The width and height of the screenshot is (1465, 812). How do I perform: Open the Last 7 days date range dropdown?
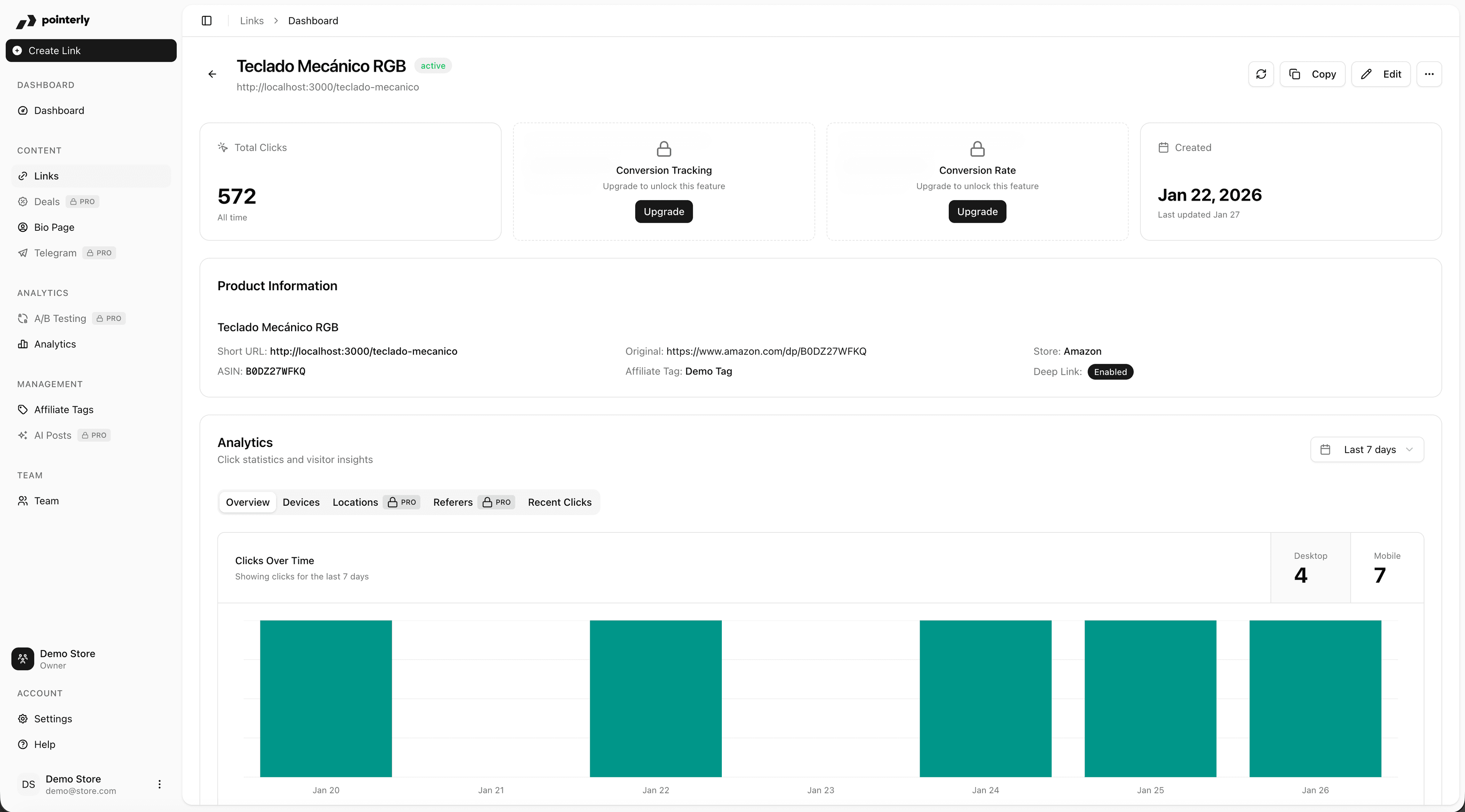[x=1367, y=449]
